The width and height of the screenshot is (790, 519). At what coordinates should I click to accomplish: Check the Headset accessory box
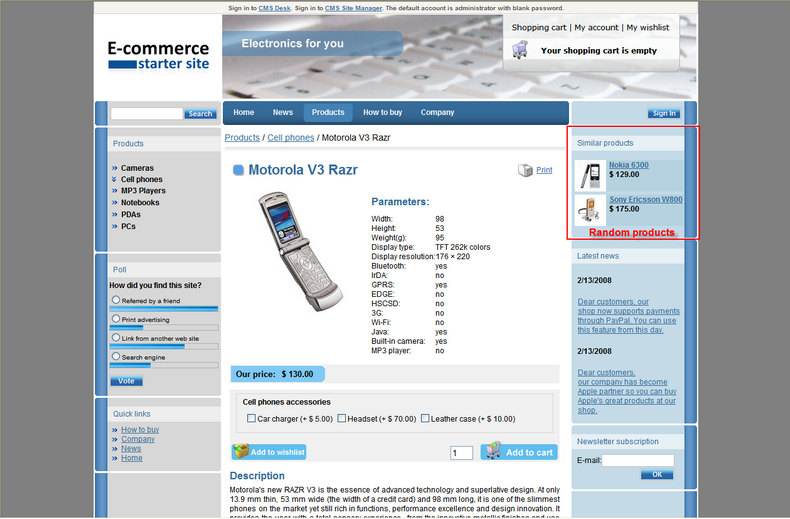pos(342,418)
